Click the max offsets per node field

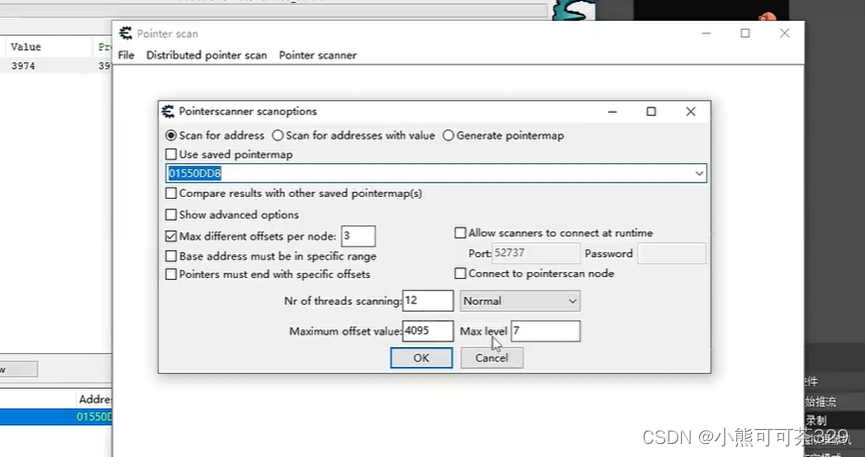pos(358,236)
